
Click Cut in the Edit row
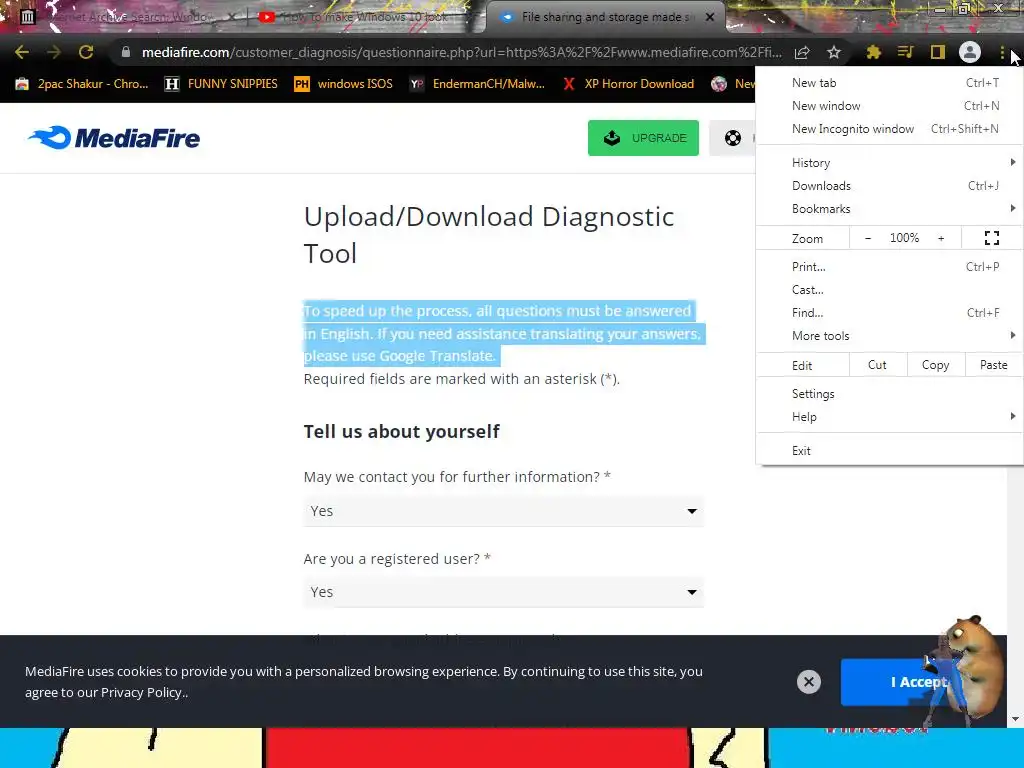click(x=878, y=365)
